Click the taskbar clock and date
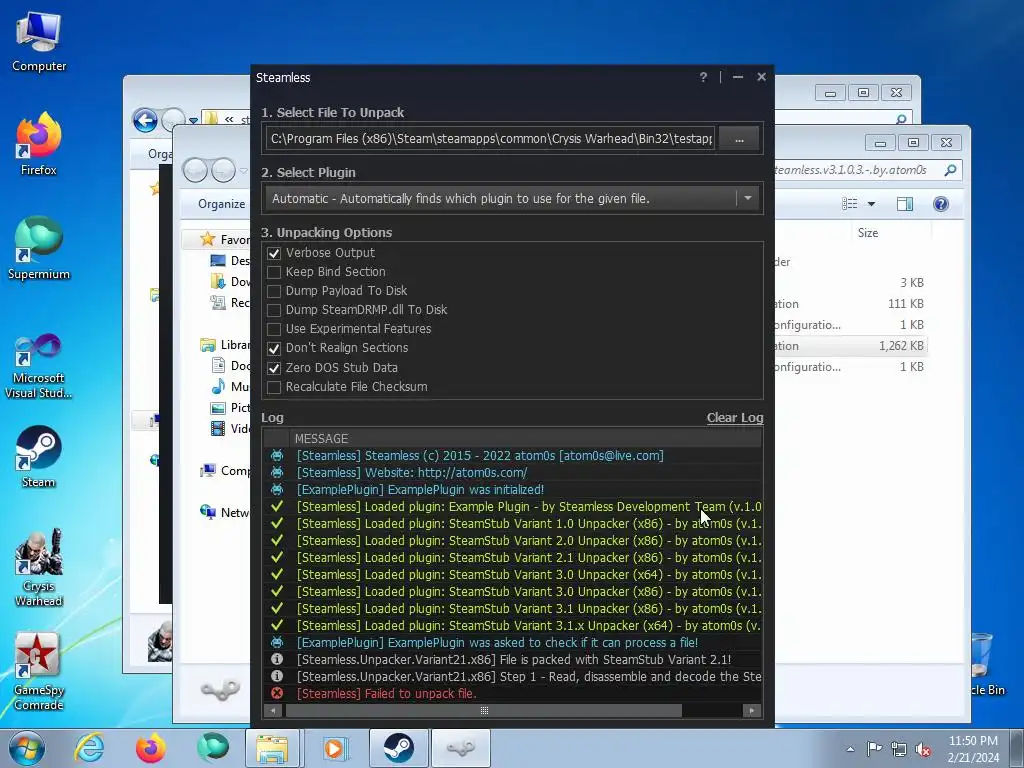The image size is (1024, 768). tap(973, 749)
